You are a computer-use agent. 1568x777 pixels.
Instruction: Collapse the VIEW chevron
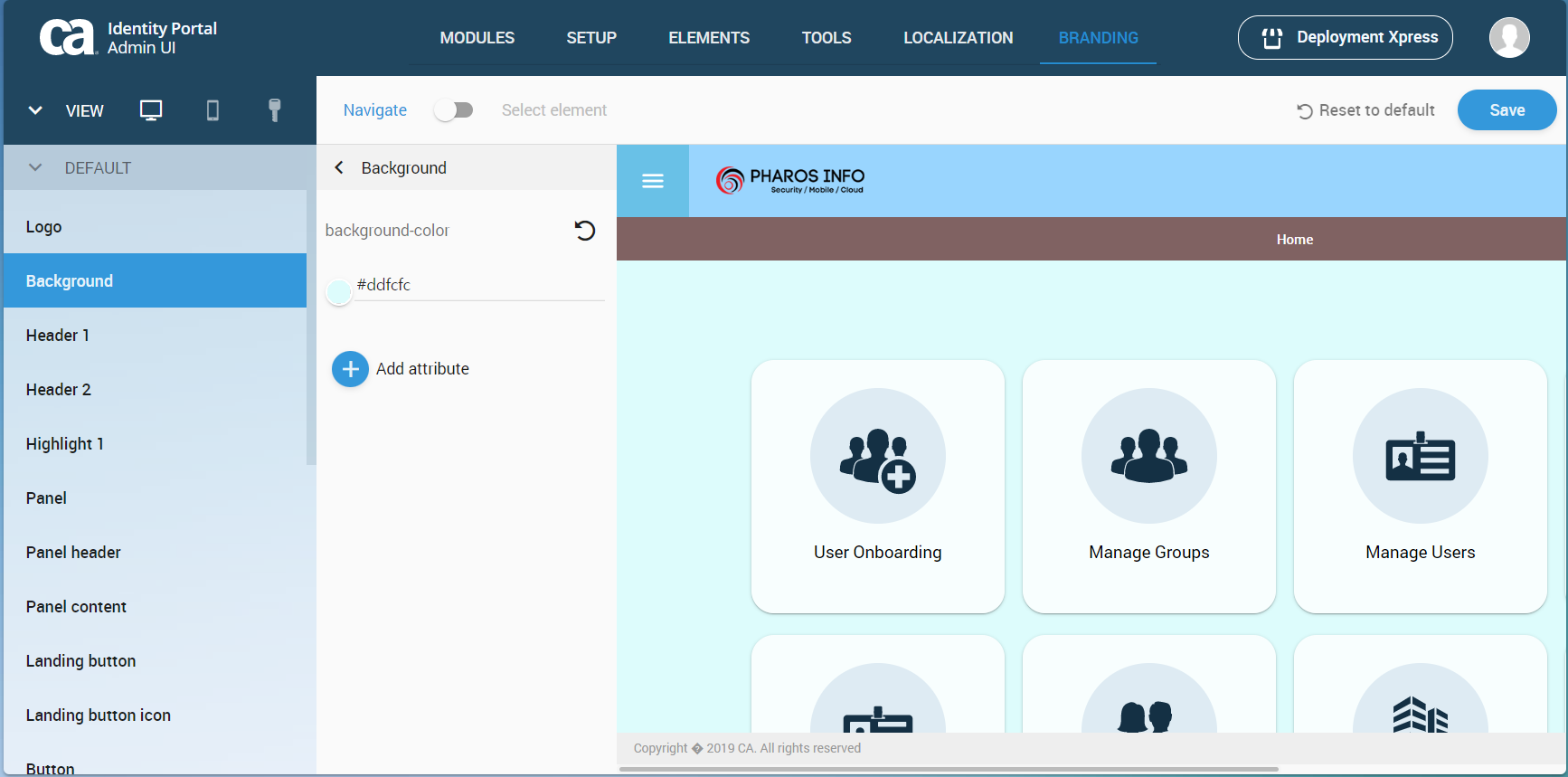point(35,110)
